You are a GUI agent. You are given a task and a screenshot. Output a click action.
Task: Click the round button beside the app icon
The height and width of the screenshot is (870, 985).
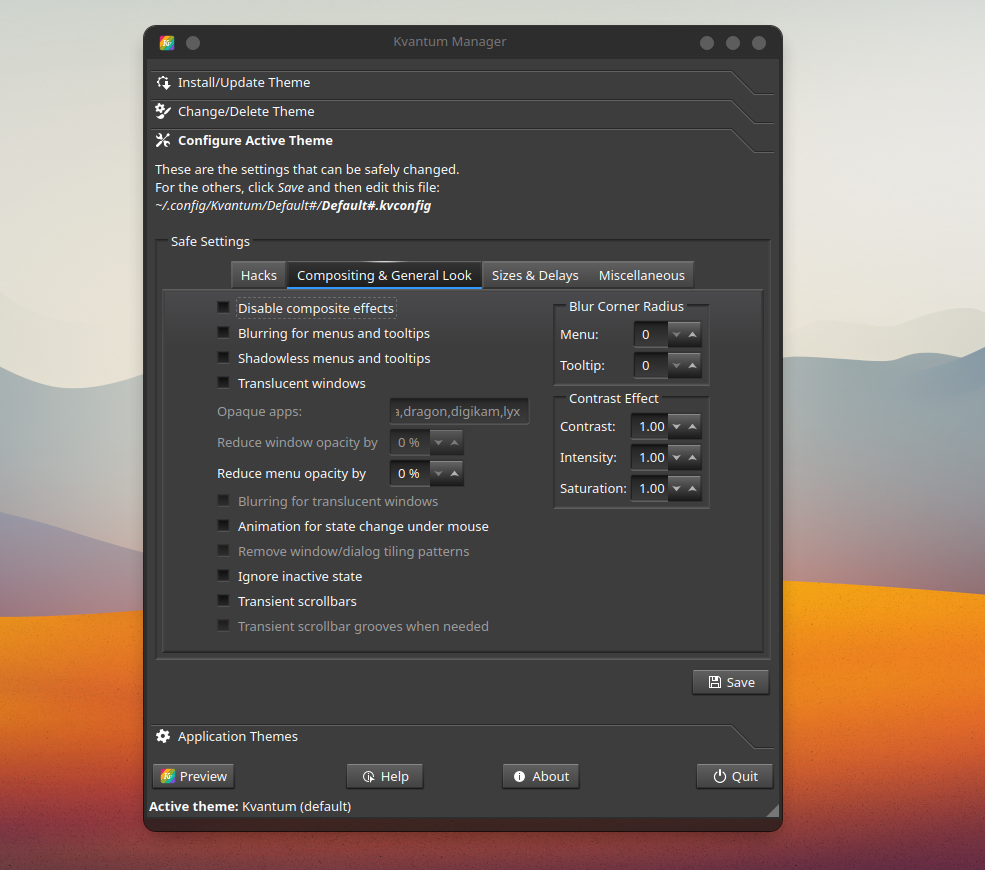tap(193, 43)
